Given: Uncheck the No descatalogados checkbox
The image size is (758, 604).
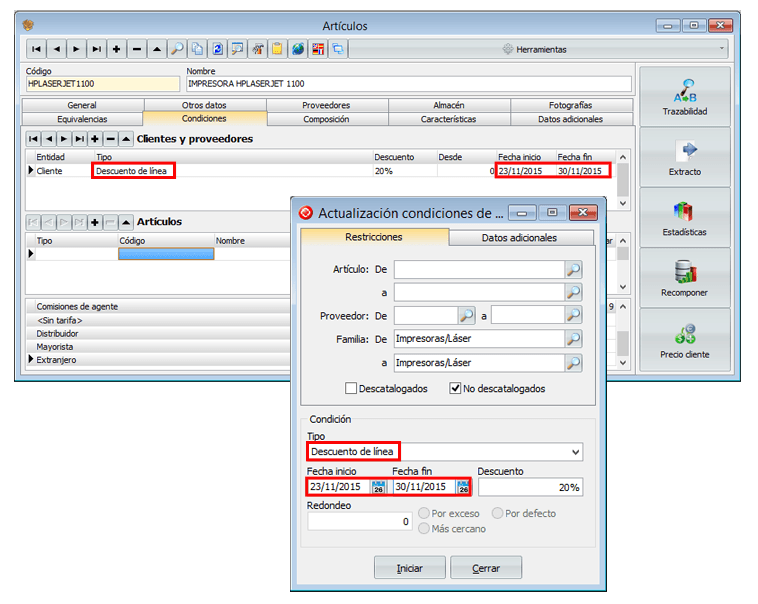Looking at the screenshot, I should point(455,388).
